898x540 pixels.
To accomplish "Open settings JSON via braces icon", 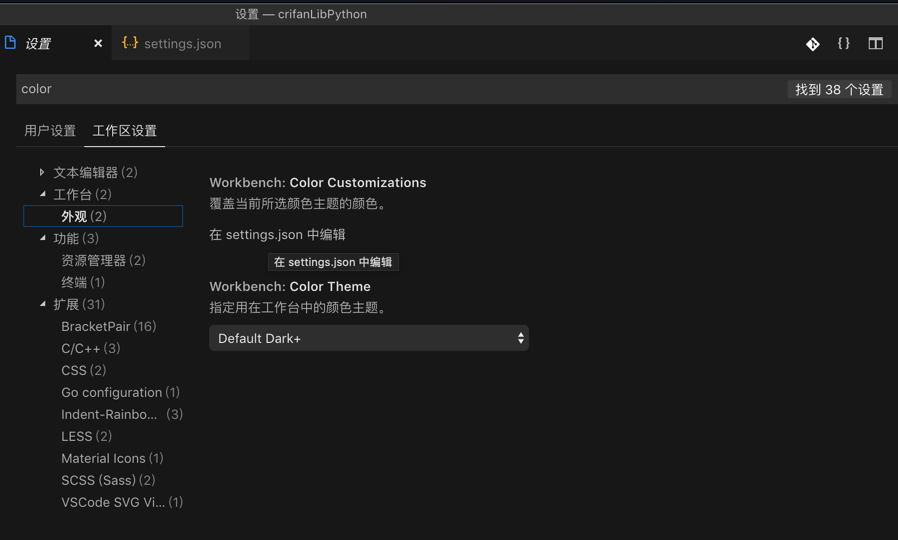I will 844,44.
